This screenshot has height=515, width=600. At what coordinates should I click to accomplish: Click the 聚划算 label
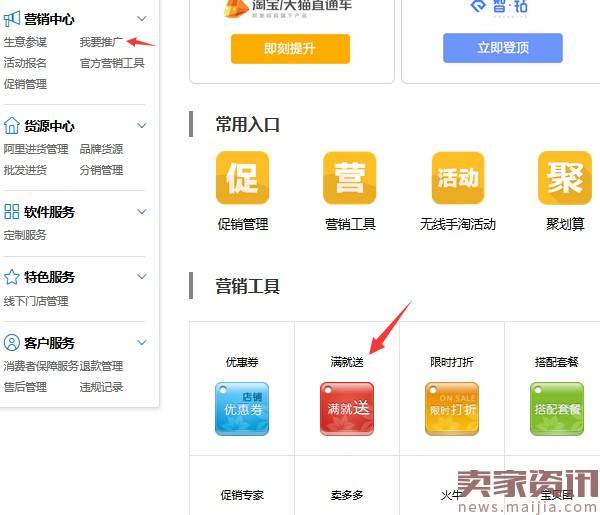[565, 224]
